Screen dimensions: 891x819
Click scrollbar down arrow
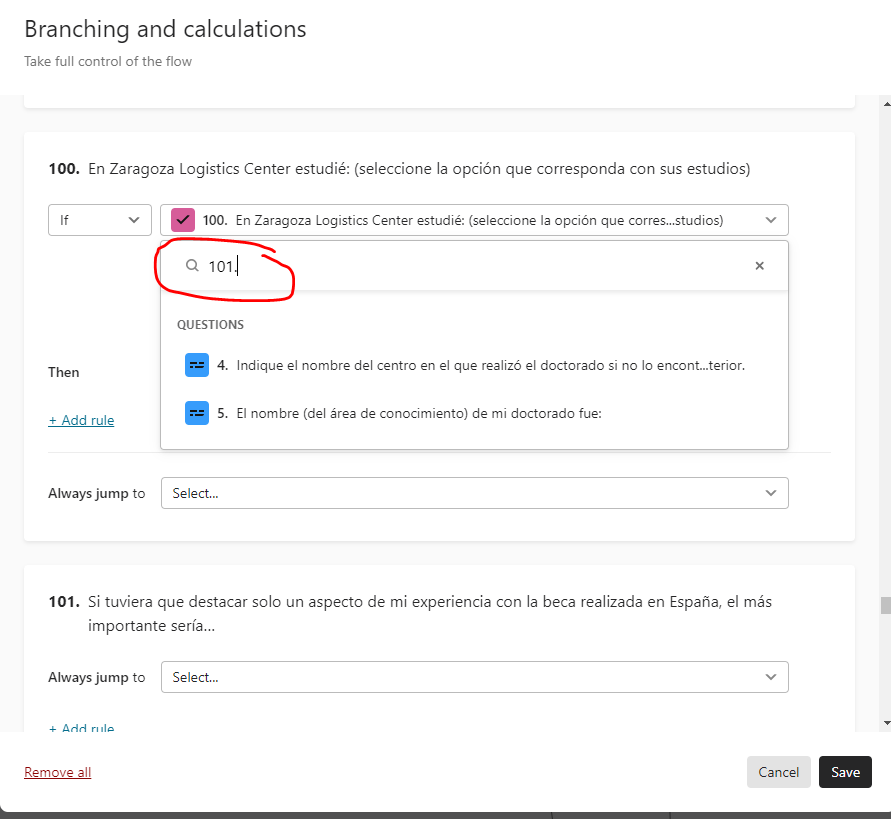coord(886,724)
